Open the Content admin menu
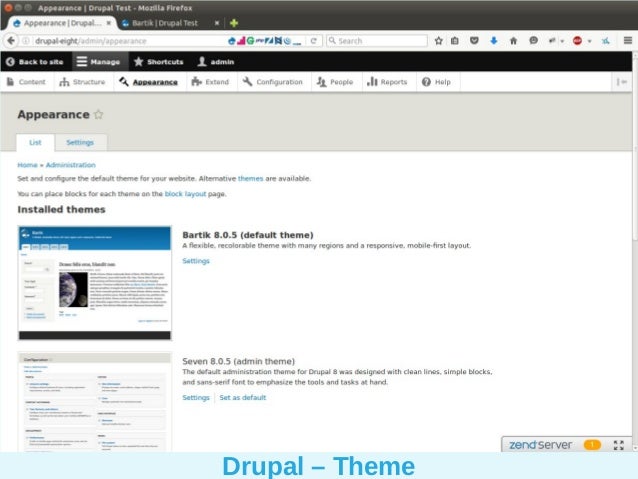This screenshot has width=638, height=479. 26,82
